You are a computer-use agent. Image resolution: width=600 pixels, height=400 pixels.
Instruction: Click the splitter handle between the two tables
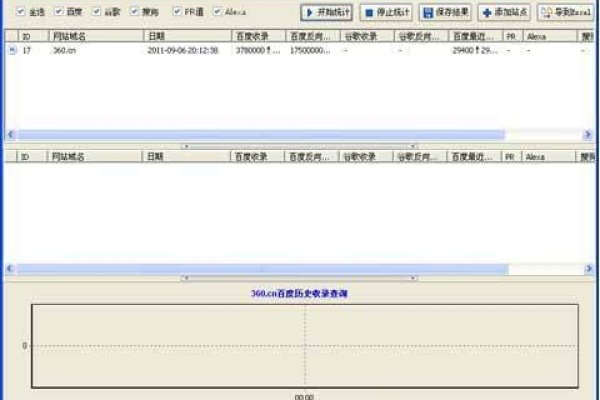[x=299, y=146]
